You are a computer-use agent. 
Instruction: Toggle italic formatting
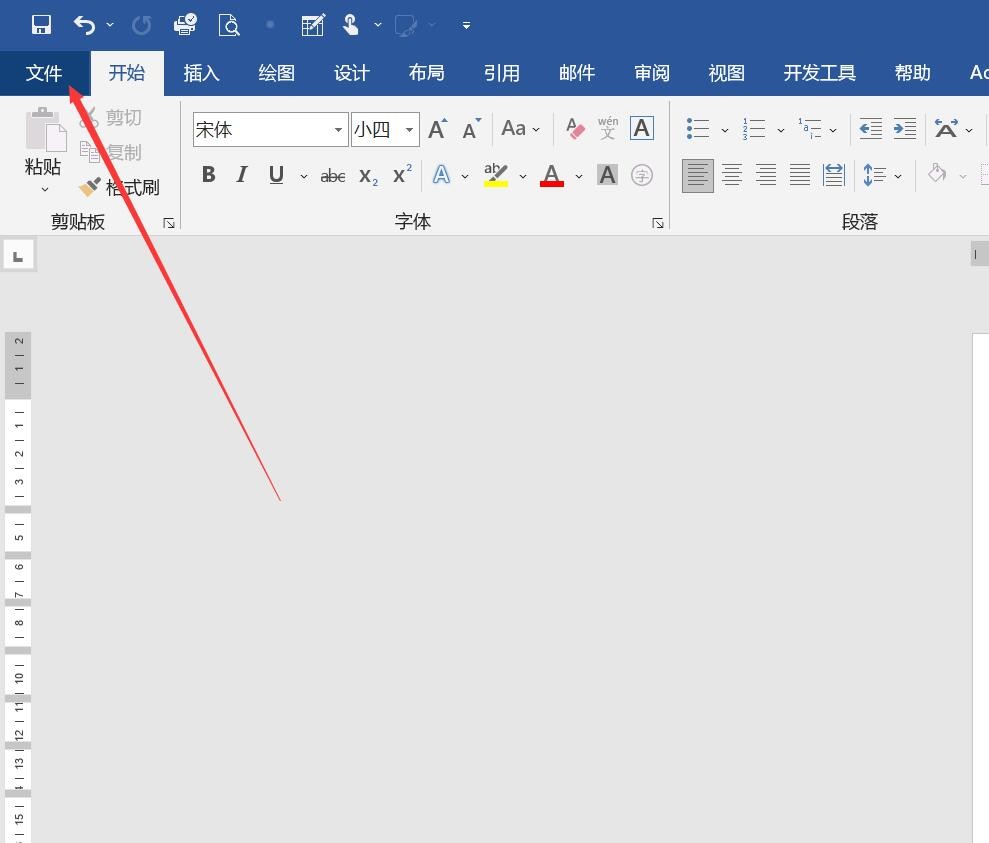pos(241,175)
